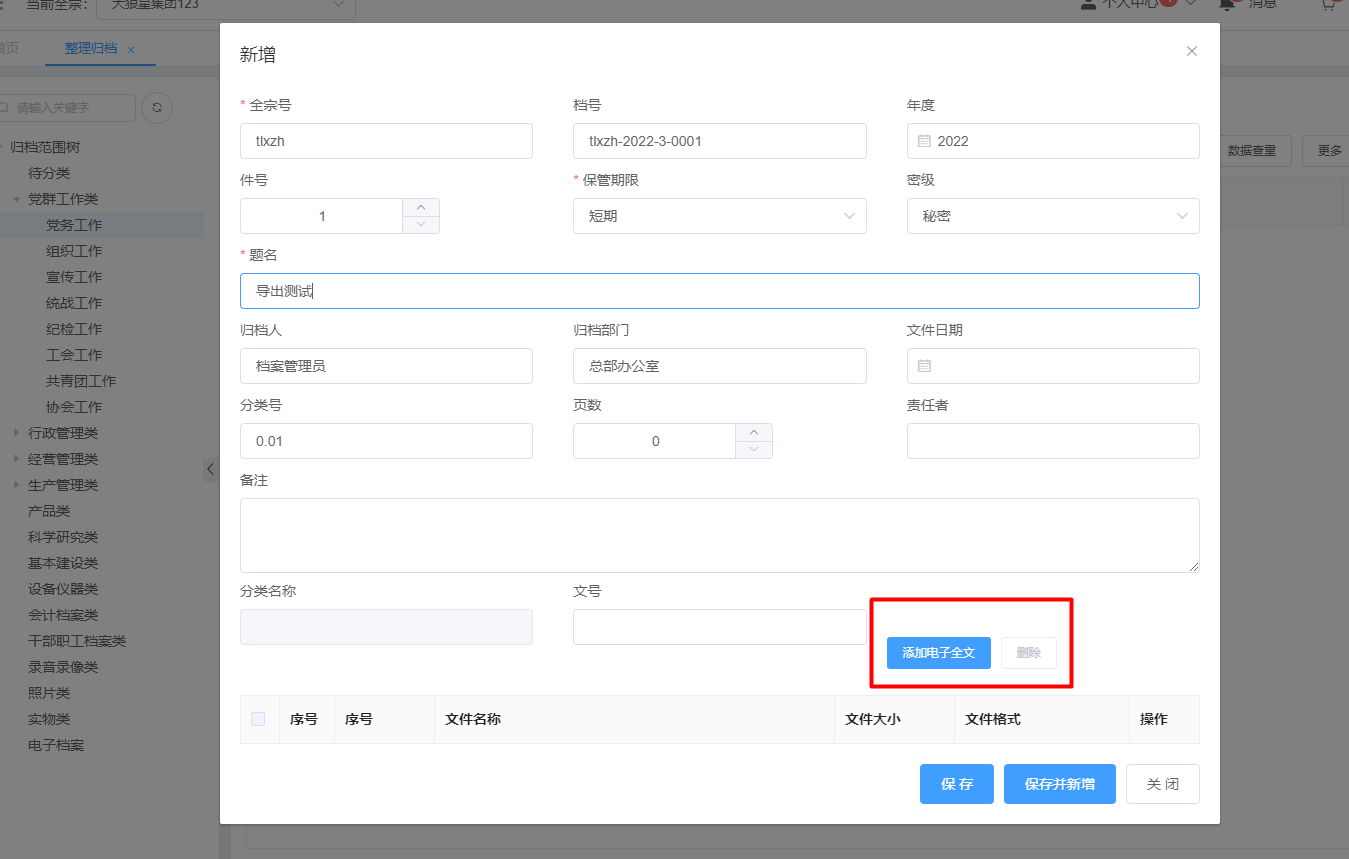Select 纪检工作 in the tree
1349x859 pixels.
click(x=74, y=329)
